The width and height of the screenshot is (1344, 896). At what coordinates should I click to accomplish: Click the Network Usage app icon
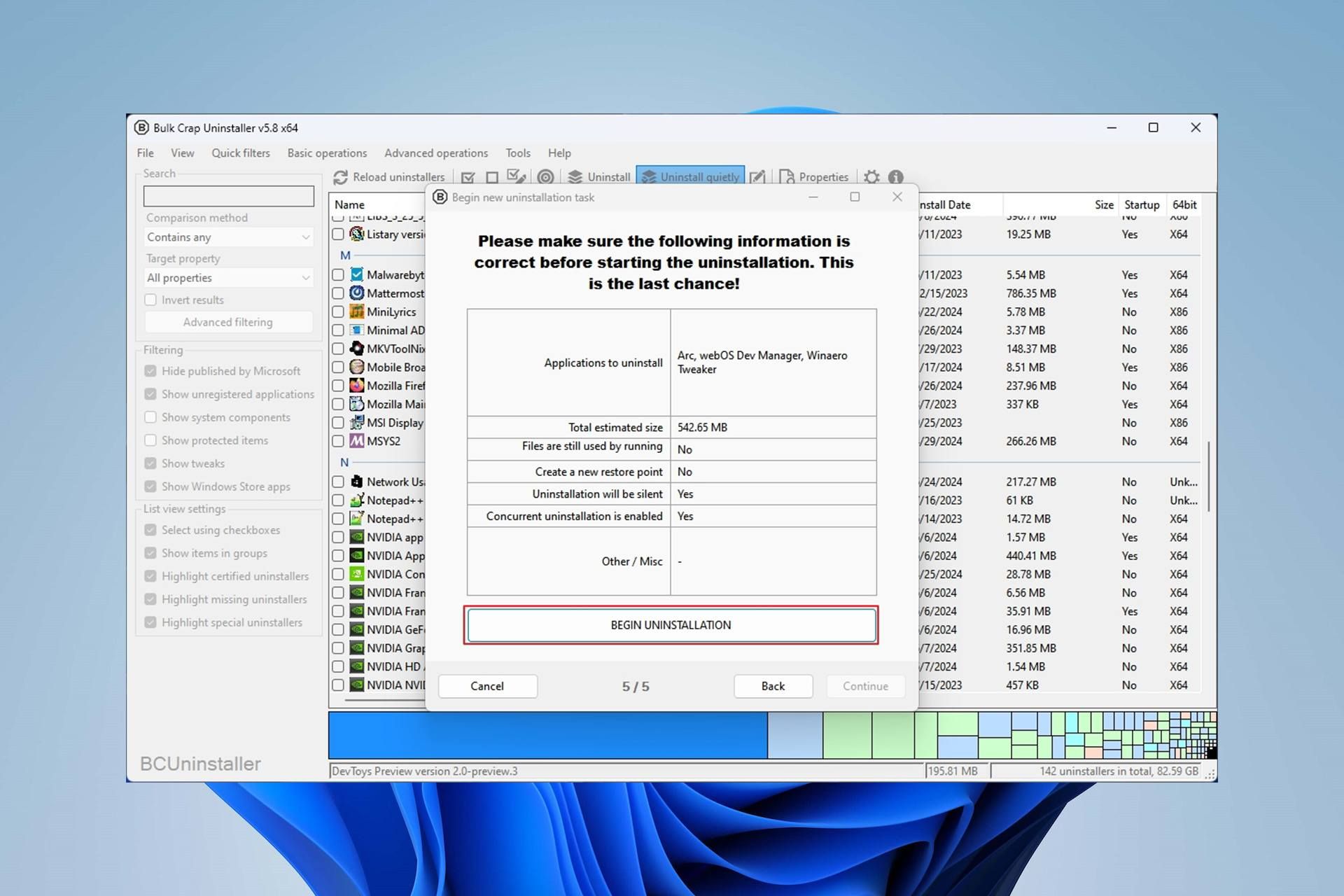[357, 482]
